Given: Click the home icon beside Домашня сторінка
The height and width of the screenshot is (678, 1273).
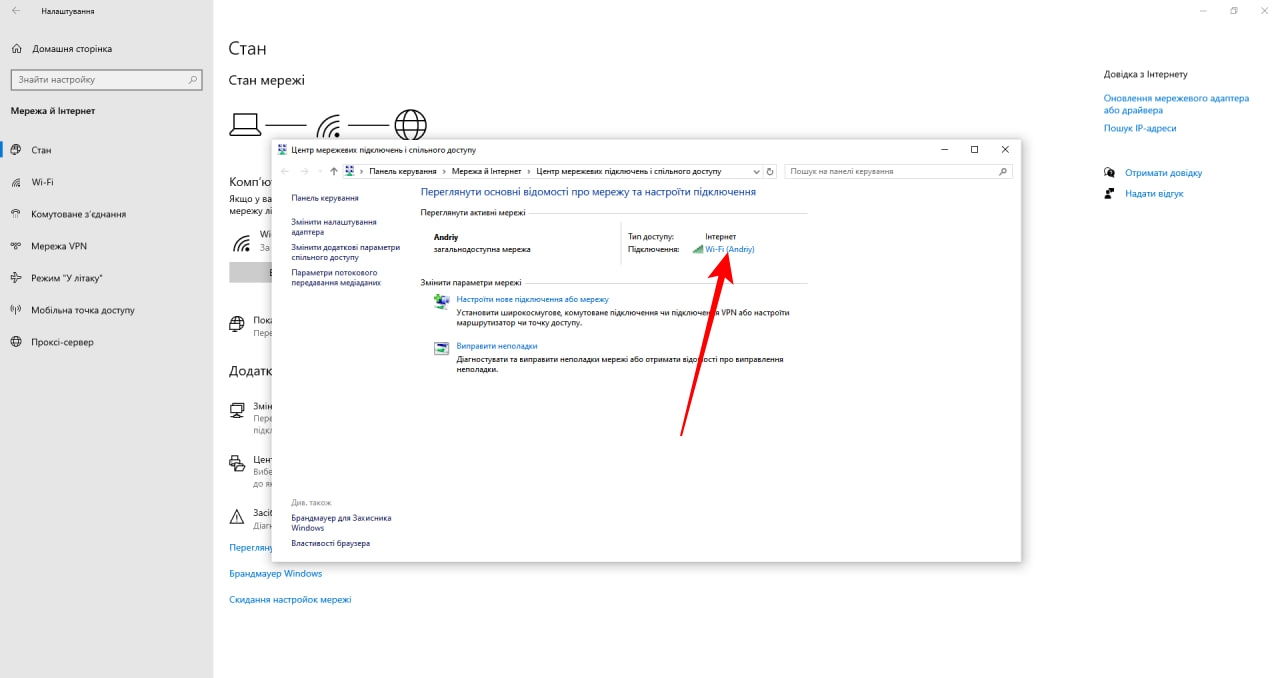Looking at the screenshot, I should [16, 49].
